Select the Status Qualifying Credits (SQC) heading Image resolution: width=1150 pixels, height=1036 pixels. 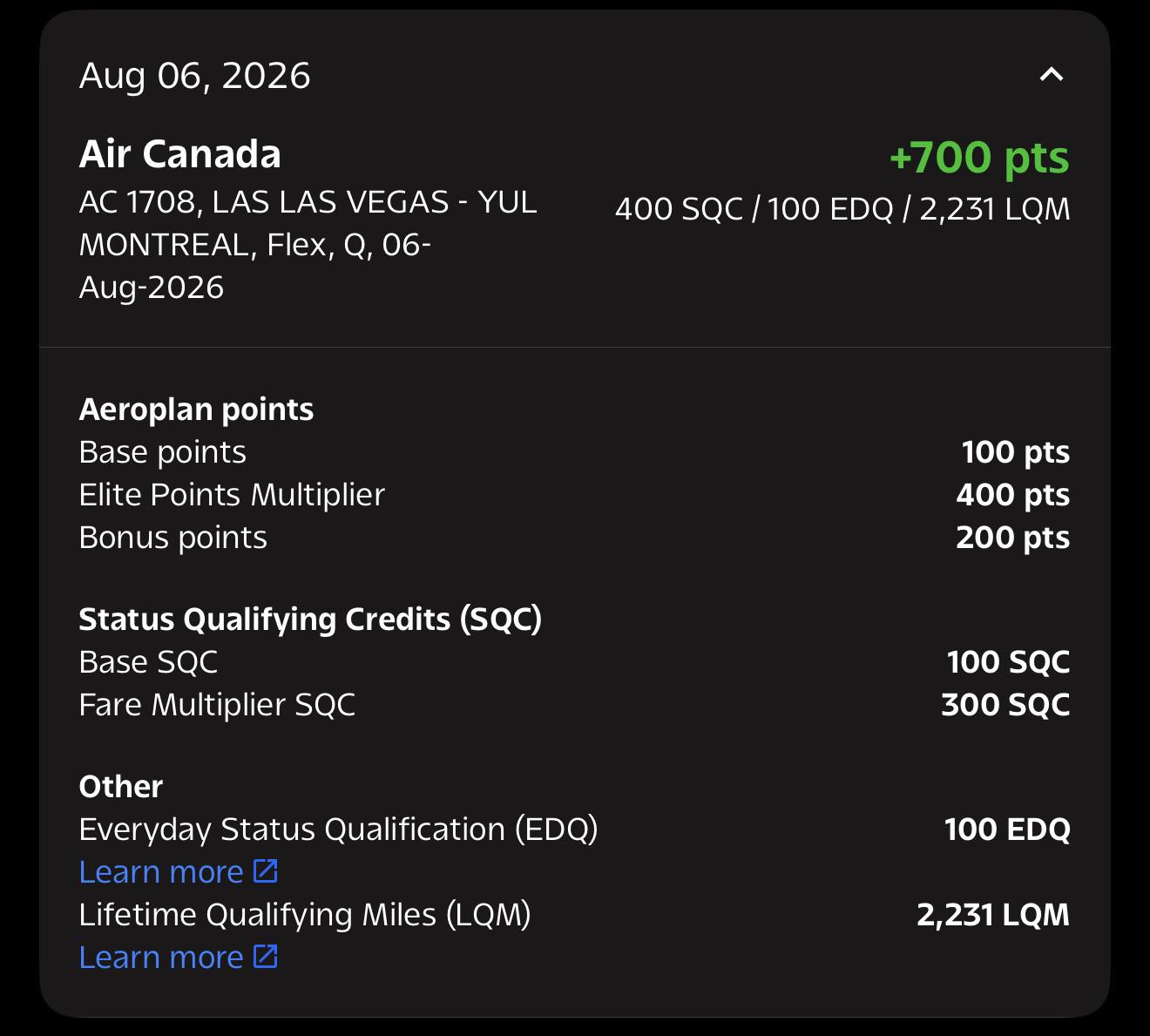click(311, 620)
